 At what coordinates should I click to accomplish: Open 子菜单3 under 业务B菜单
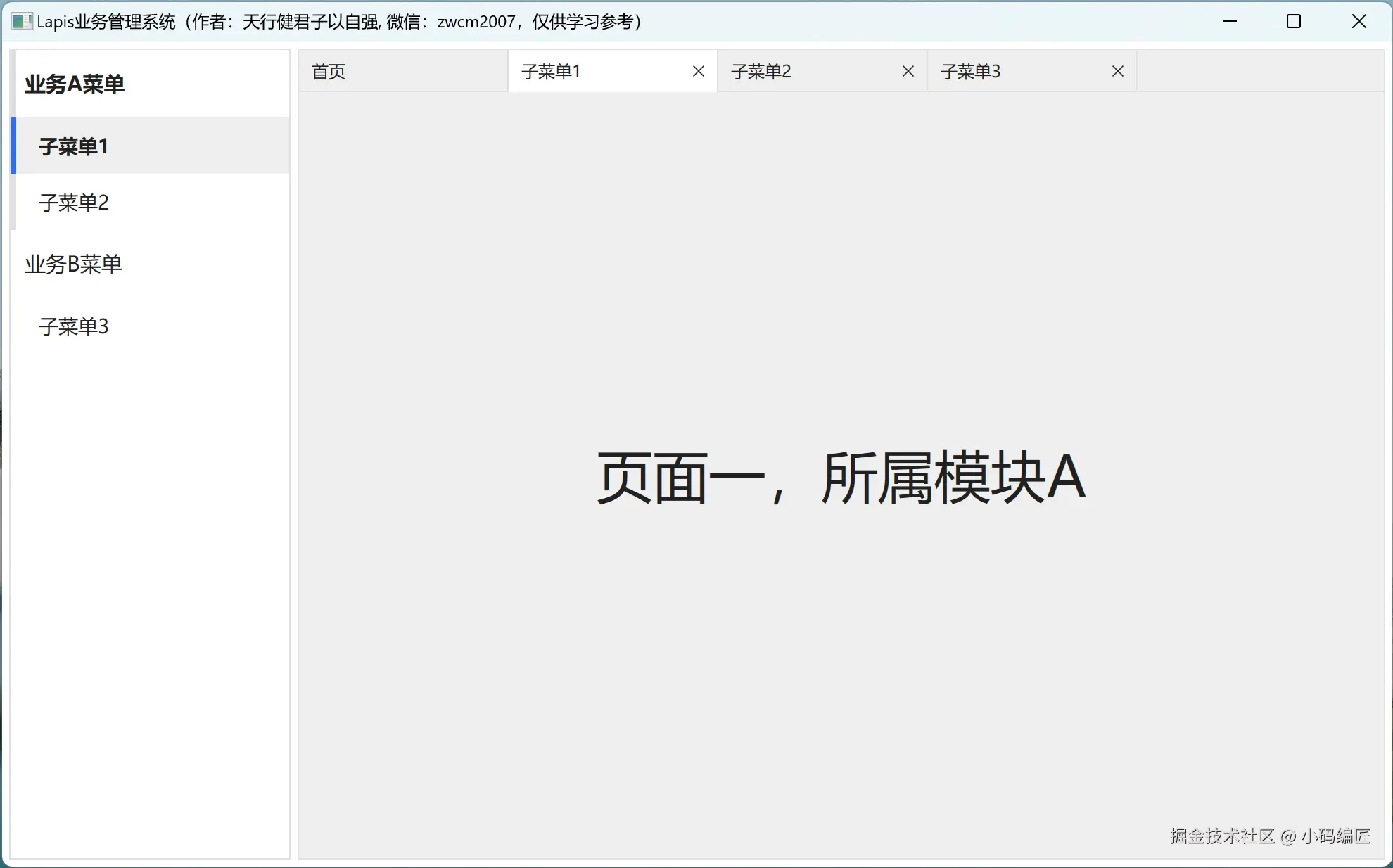click(x=74, y=326)
